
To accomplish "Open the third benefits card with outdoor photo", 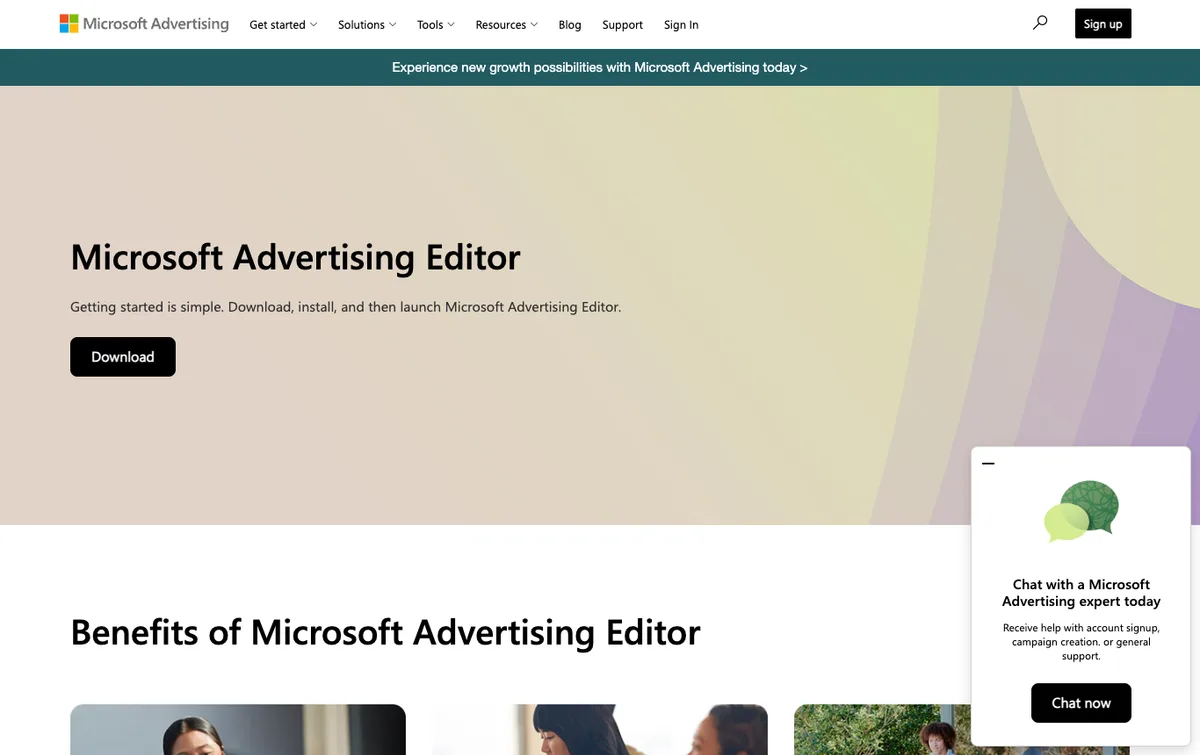I will point(882,729).
